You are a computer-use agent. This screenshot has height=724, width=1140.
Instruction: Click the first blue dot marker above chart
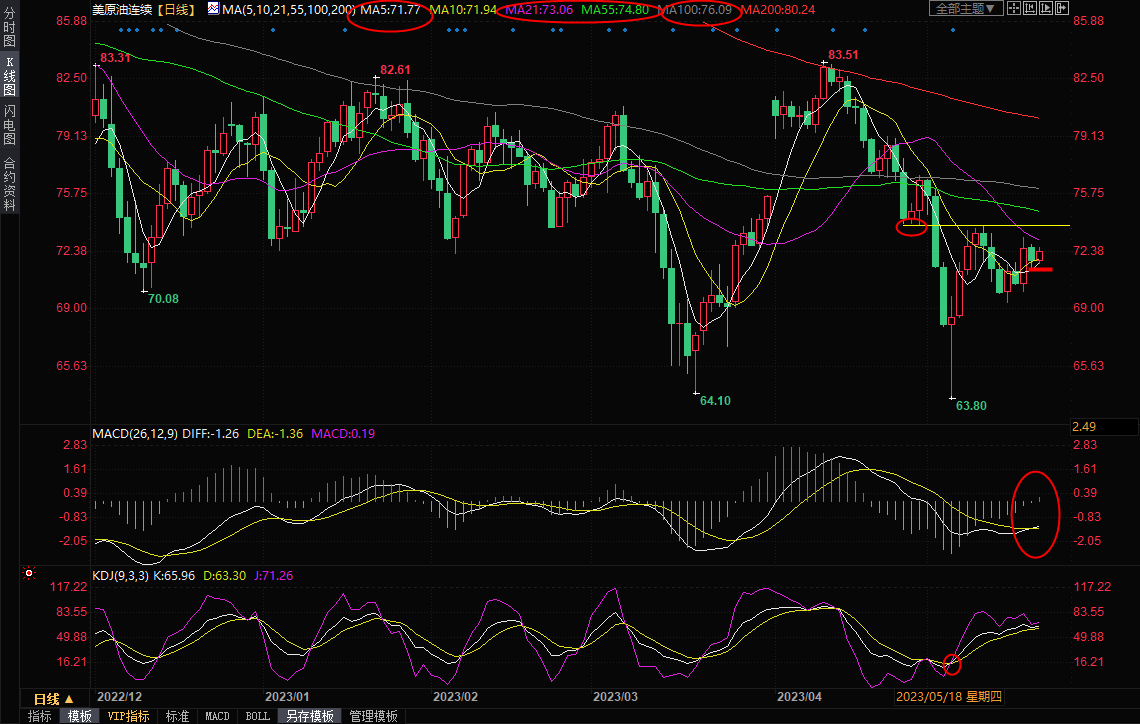click(120, 29)
